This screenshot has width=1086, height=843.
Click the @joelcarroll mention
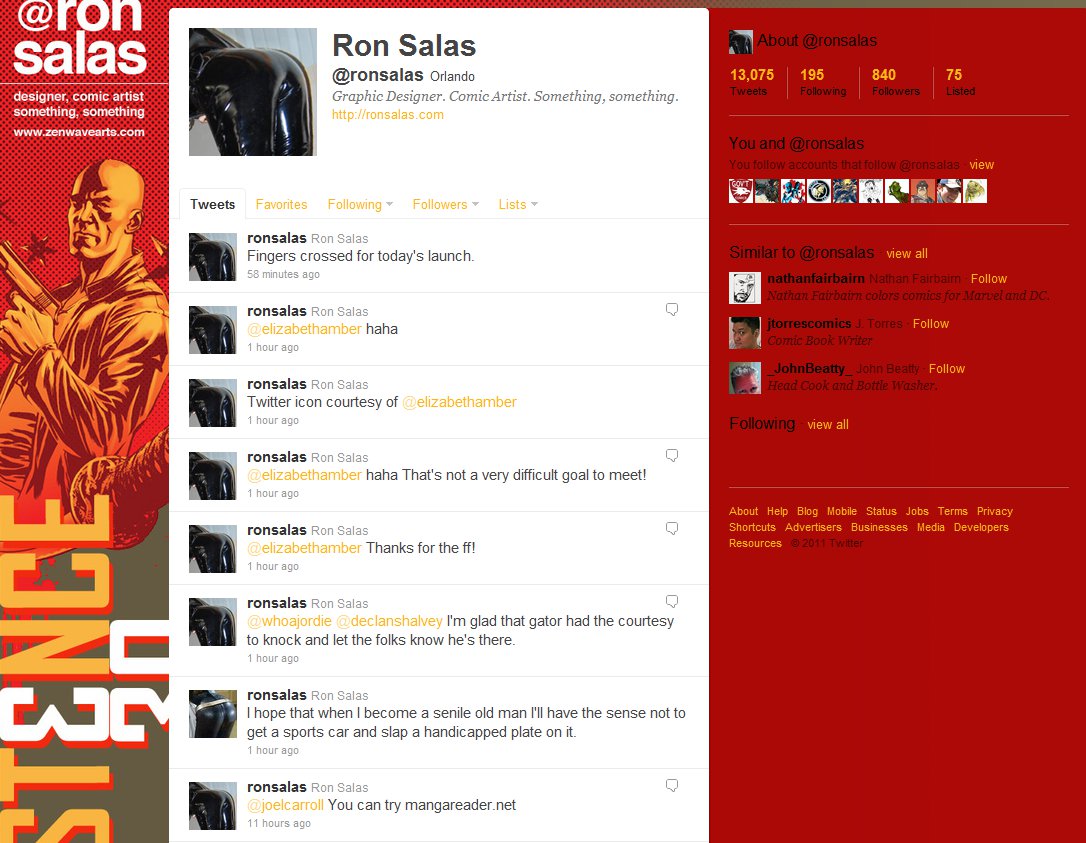click(285, 805)
